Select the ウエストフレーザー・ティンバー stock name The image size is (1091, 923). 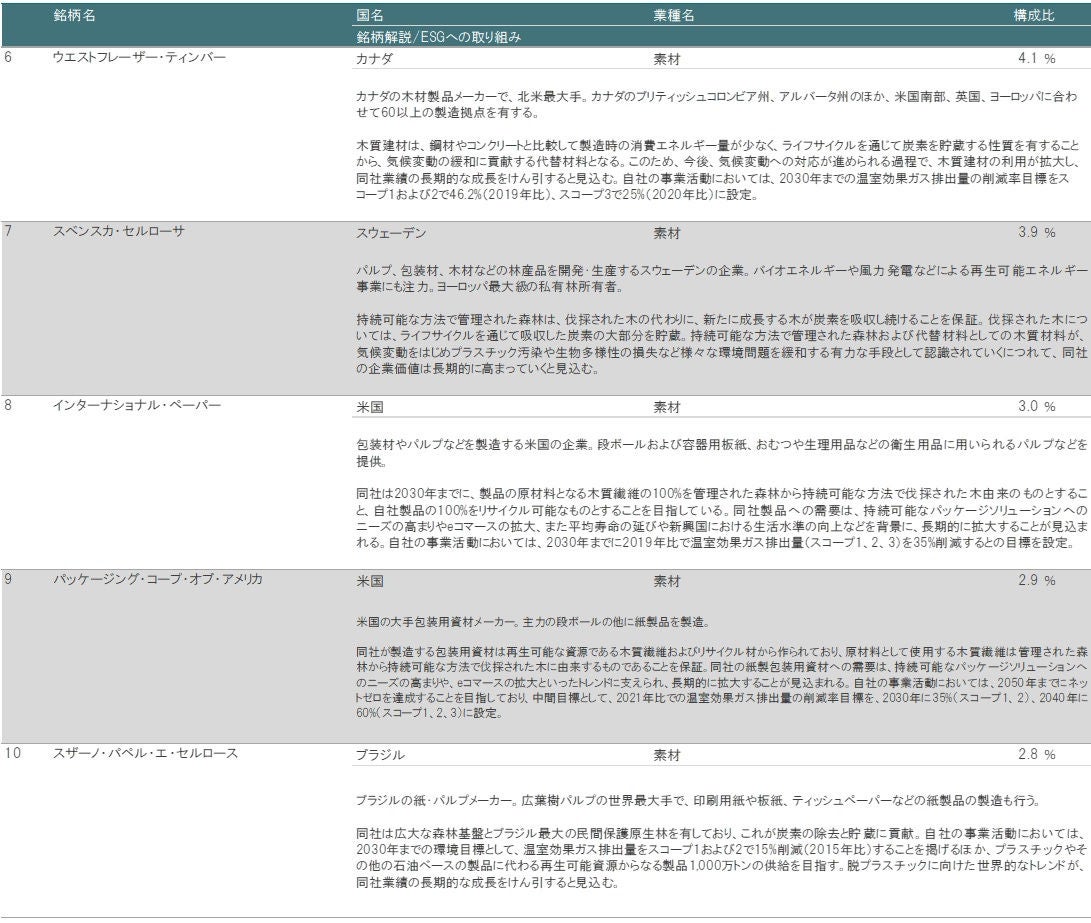pos(139,58)
